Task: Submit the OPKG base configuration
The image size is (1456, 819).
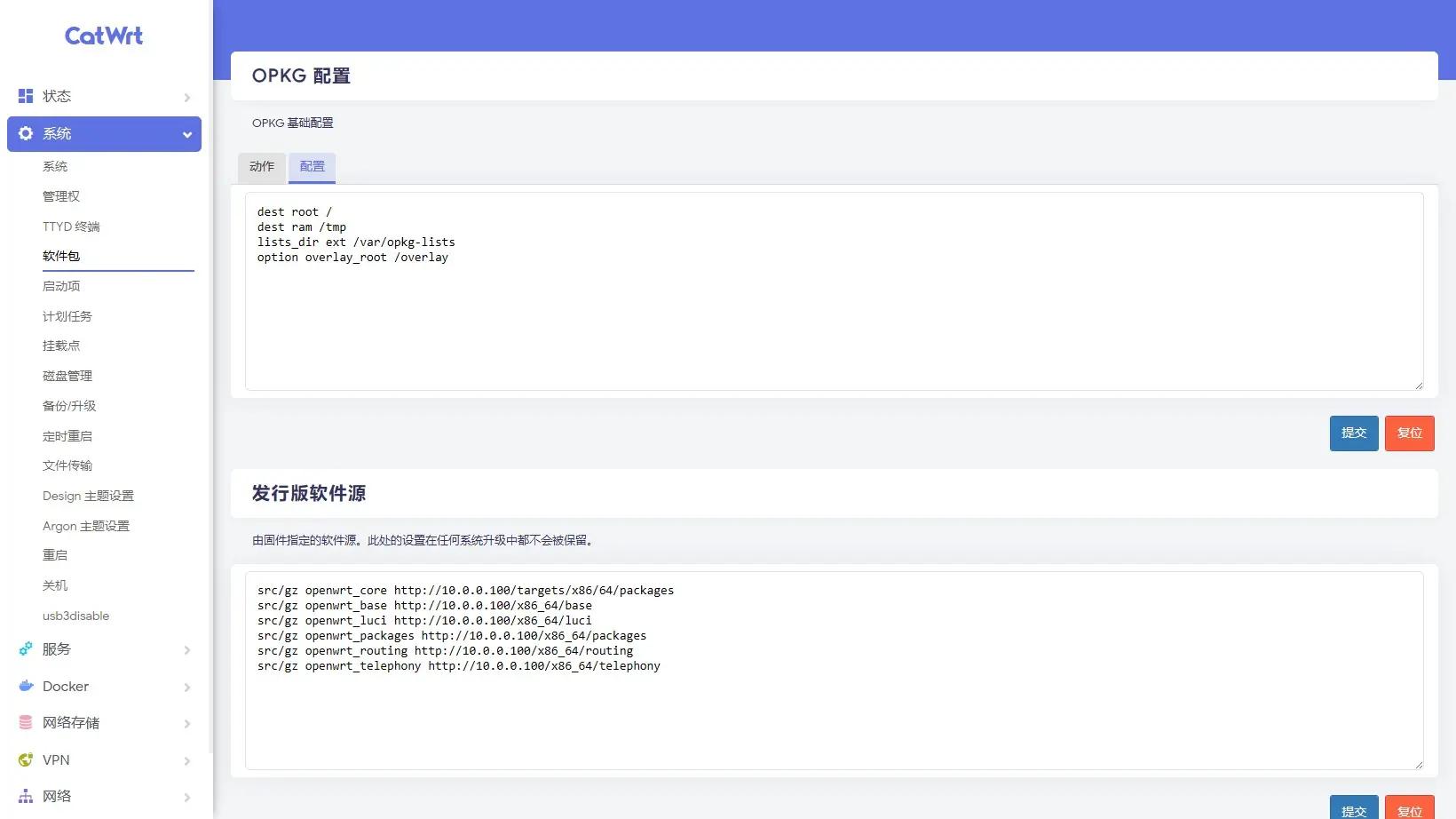Action: pos(1354,433)
